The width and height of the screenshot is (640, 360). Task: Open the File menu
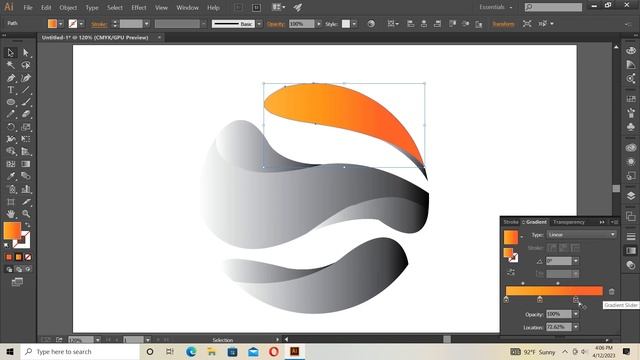click(x=28, y=7)
